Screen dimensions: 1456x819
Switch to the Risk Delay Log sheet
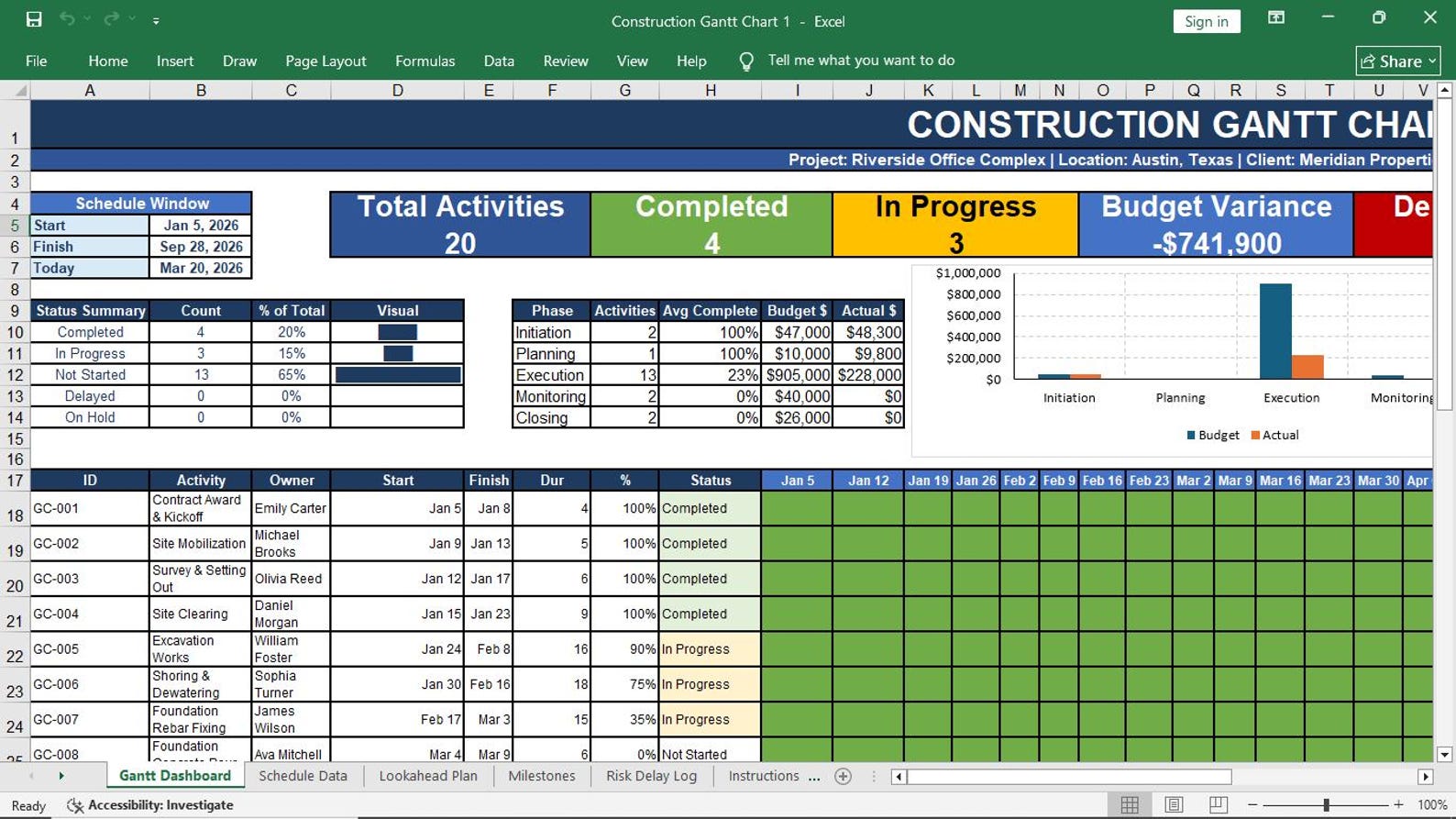pyautogui.click(x=651, y=776)
